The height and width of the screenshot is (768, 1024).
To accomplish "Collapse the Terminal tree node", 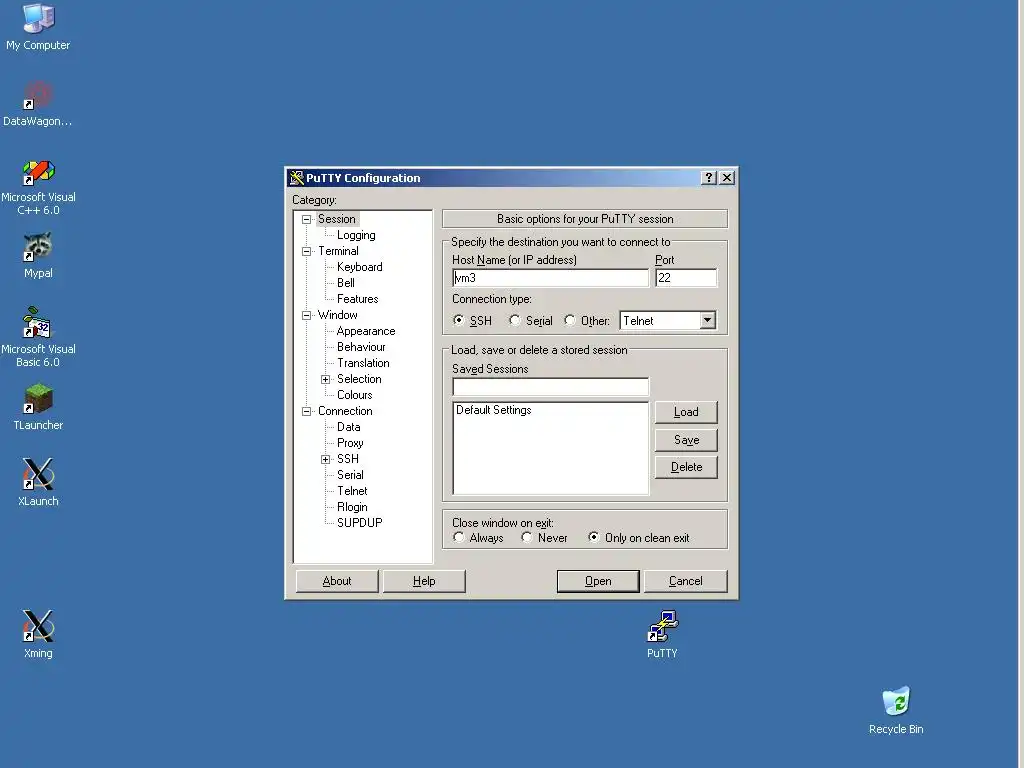I will click(x=306, y=251).
